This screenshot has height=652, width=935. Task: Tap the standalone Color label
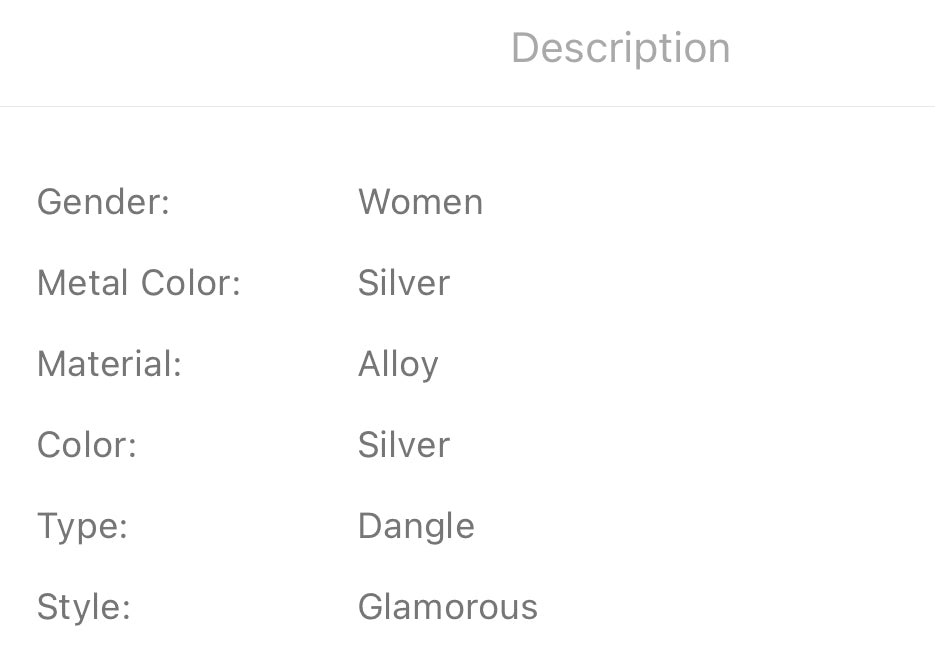coord(87,445)
